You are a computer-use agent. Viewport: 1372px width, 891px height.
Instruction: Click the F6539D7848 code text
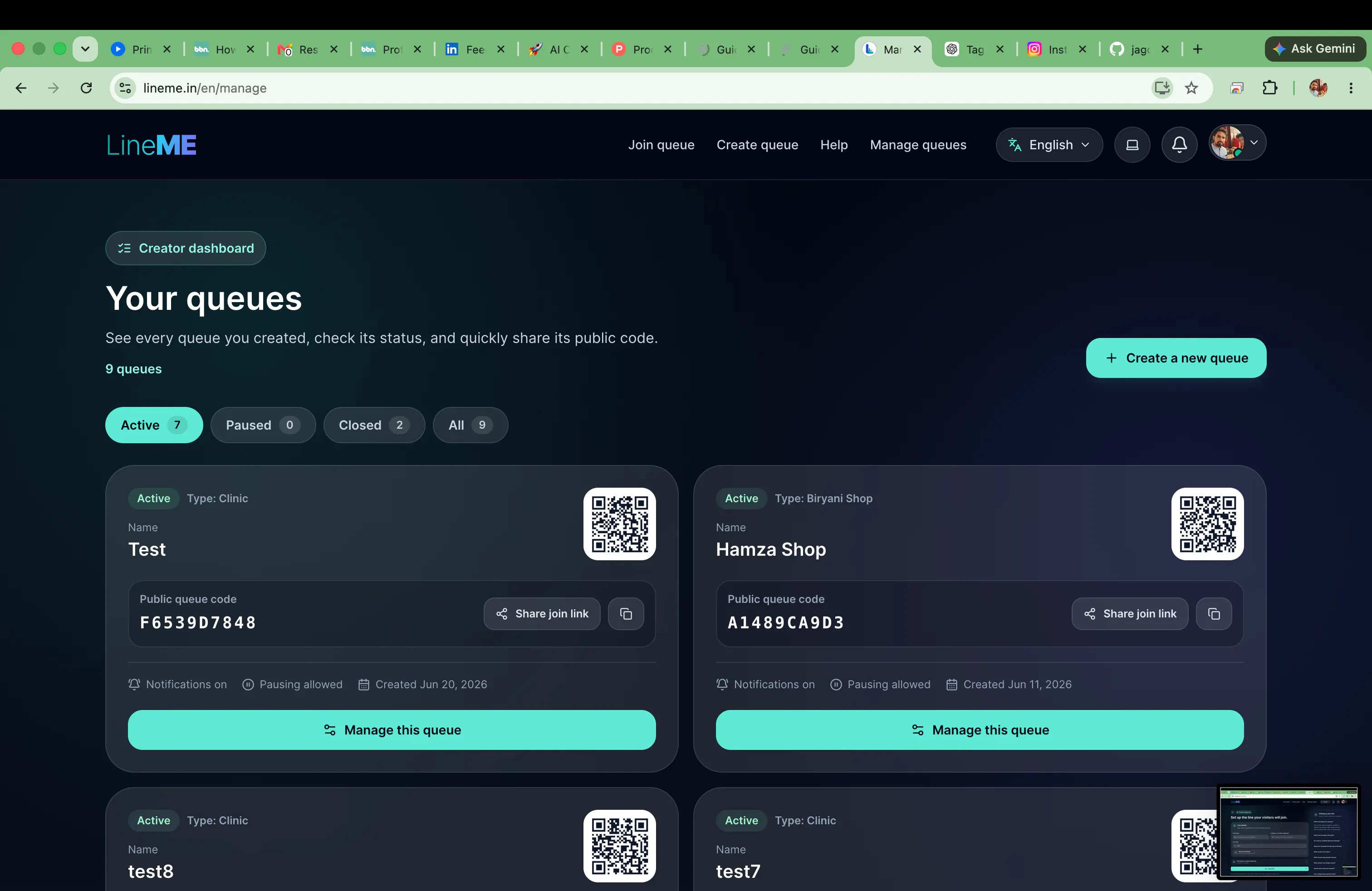[198, 622]
